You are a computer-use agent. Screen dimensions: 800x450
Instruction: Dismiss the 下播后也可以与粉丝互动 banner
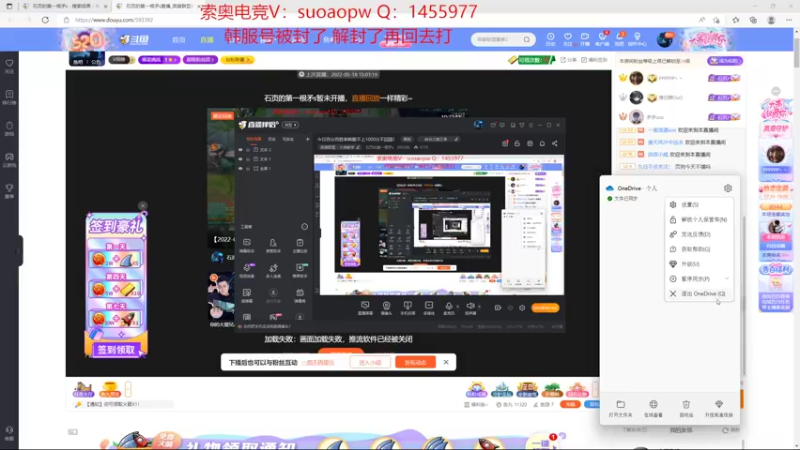click(x=446, y=362)
